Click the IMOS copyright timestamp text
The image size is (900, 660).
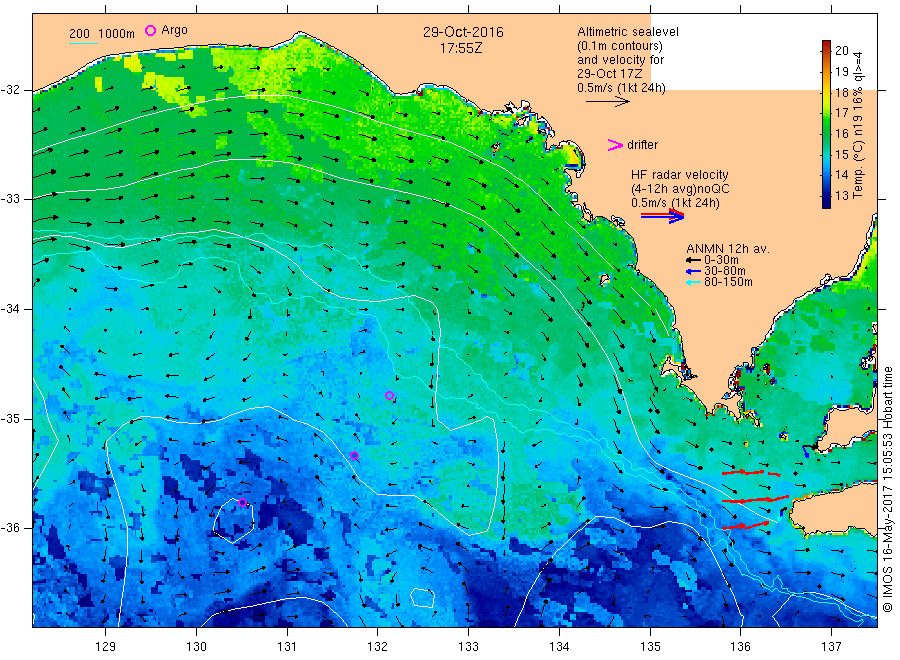[888, 489]
